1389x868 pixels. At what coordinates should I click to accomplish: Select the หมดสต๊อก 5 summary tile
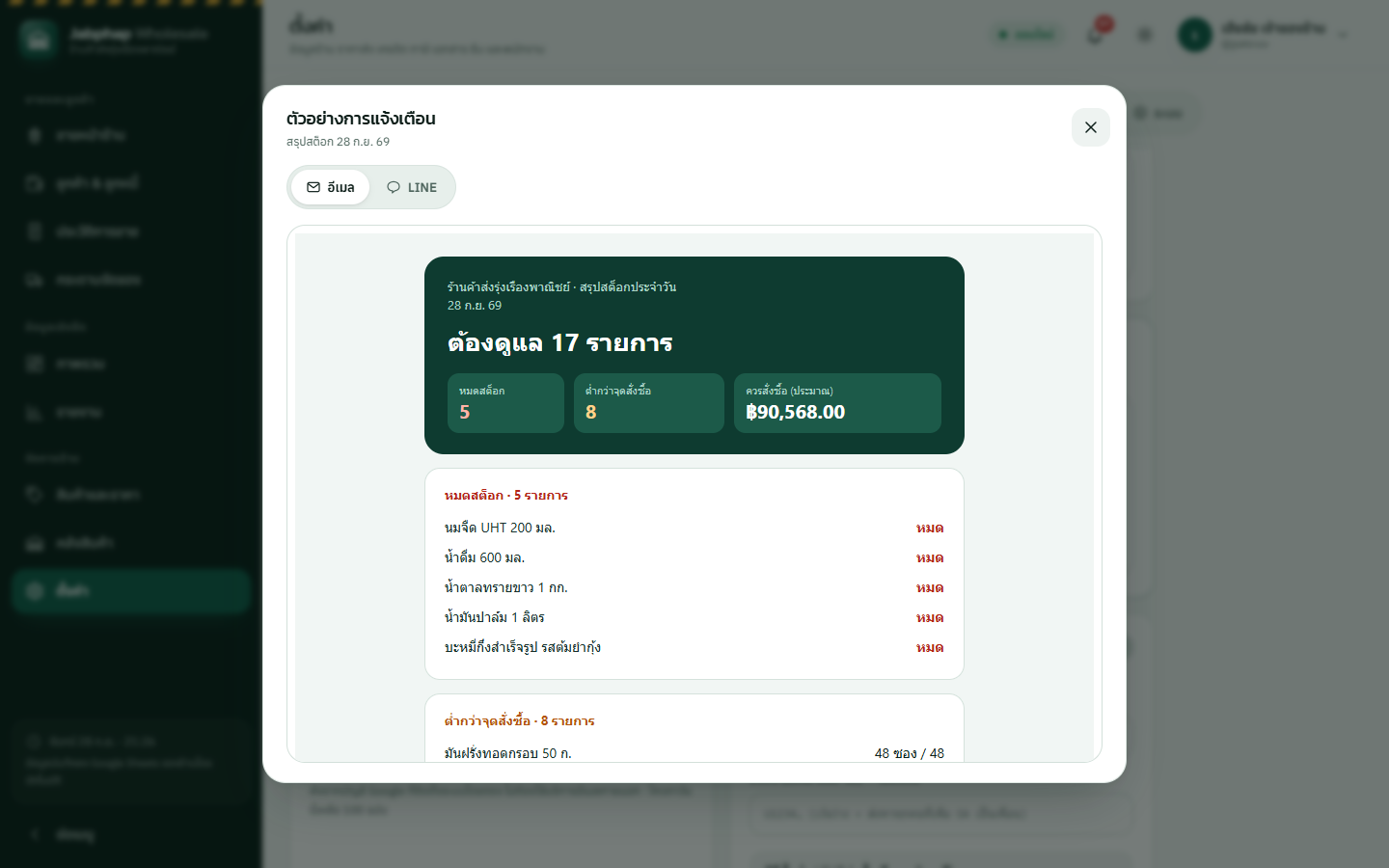[x=505, y=403]
